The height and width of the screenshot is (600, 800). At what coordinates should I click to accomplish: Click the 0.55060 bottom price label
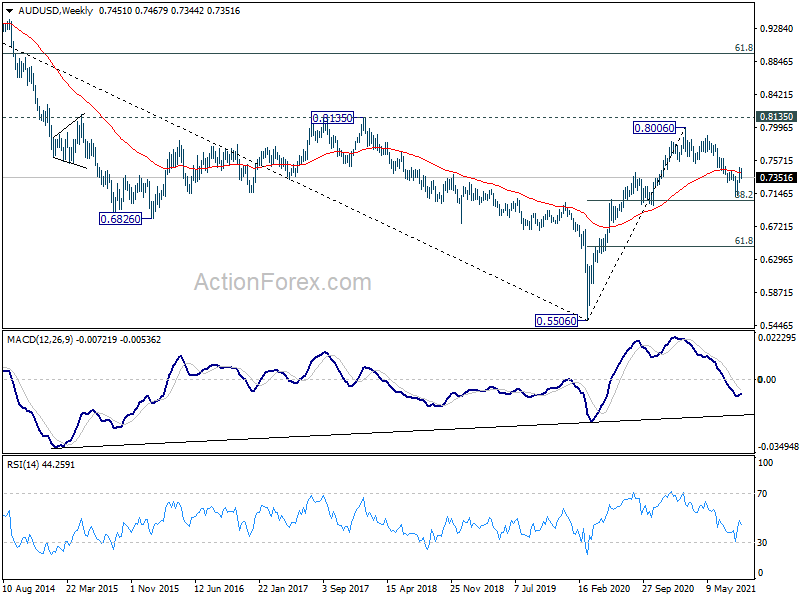point(556,320)
